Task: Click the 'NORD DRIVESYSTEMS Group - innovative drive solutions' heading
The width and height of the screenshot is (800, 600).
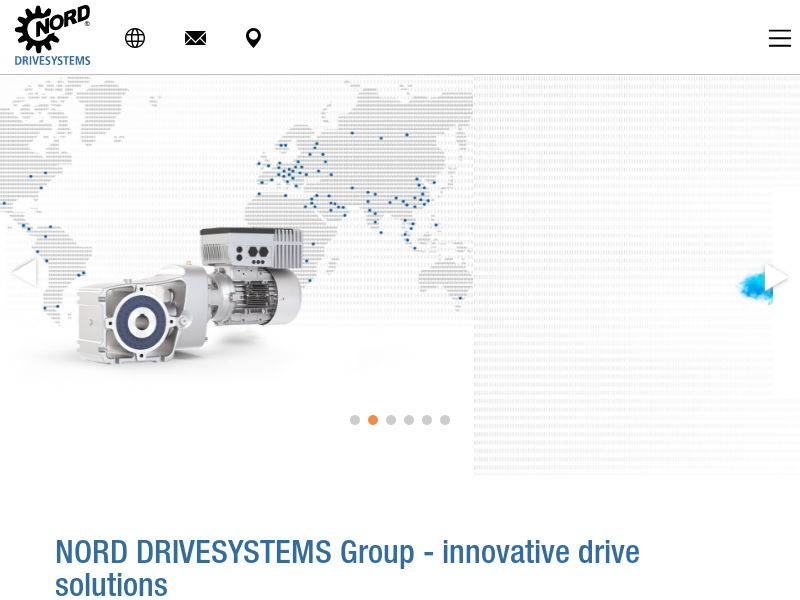Action: pos(347,568)
